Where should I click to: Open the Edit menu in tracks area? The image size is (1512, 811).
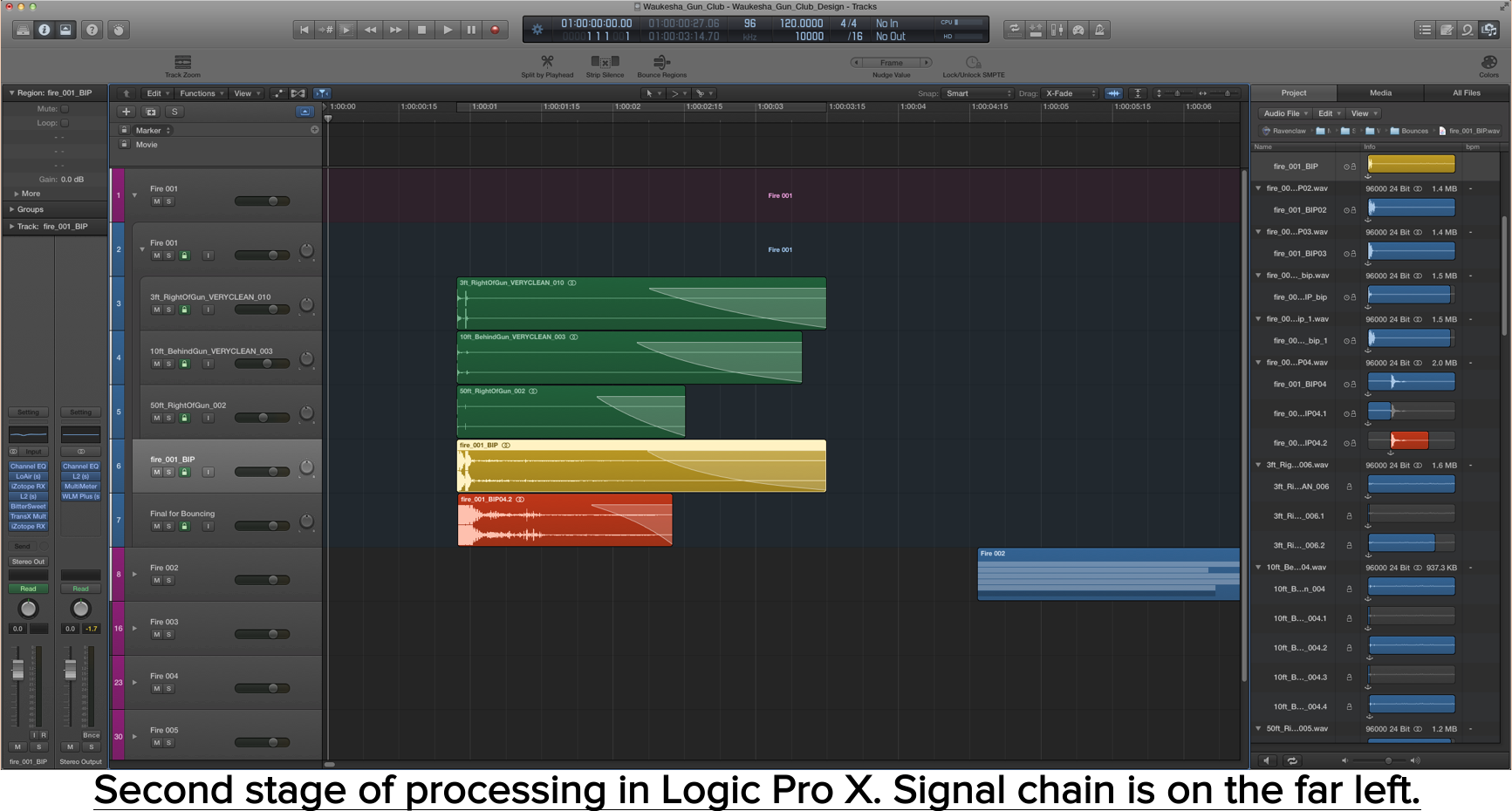(x=158, y=93)
